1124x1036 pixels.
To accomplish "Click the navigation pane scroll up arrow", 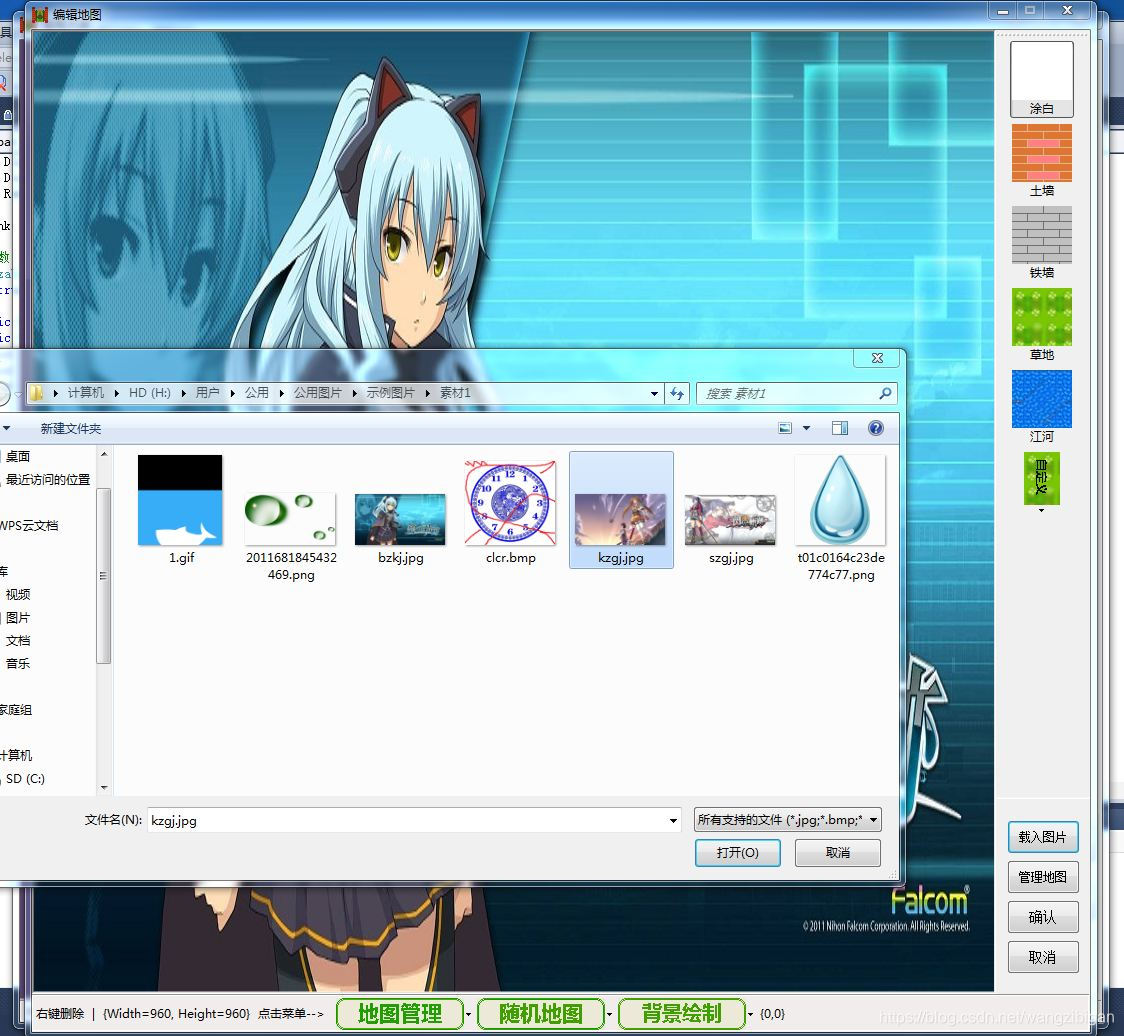I will click(104, 455).
